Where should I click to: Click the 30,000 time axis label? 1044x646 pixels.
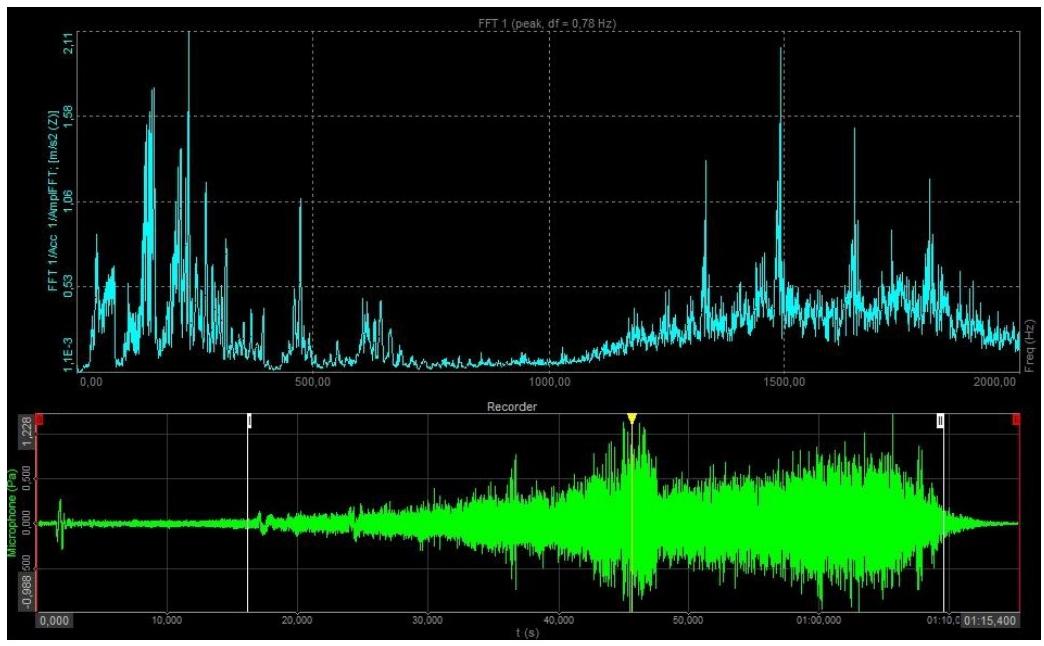427,621
